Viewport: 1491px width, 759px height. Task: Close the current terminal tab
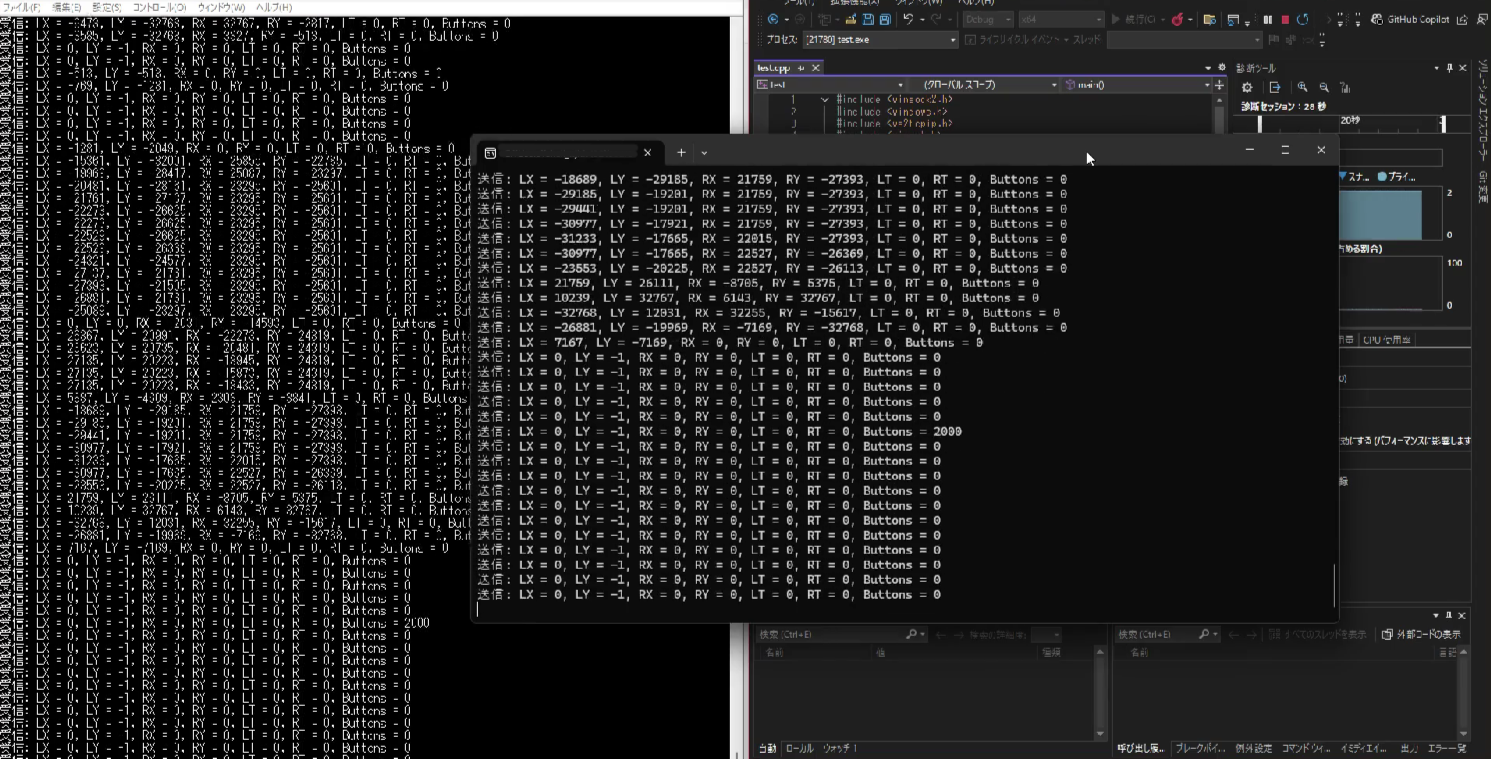[x=647, y=152]
